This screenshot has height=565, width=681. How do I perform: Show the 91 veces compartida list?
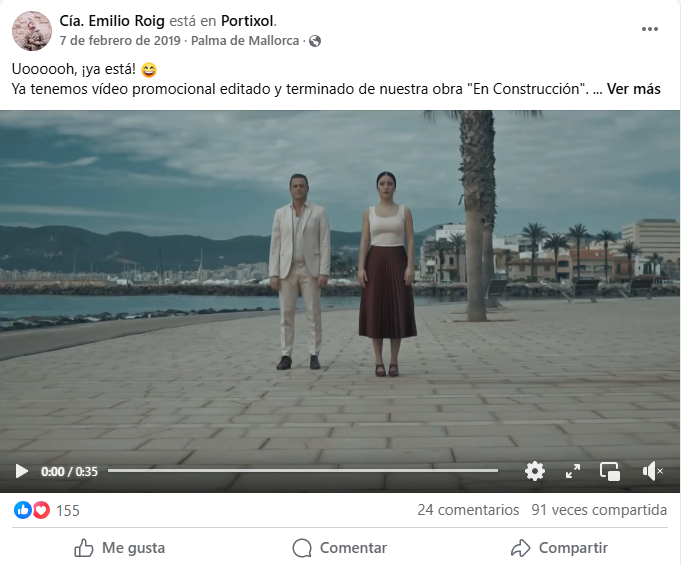pyautogui.click(x=599, y=510)
